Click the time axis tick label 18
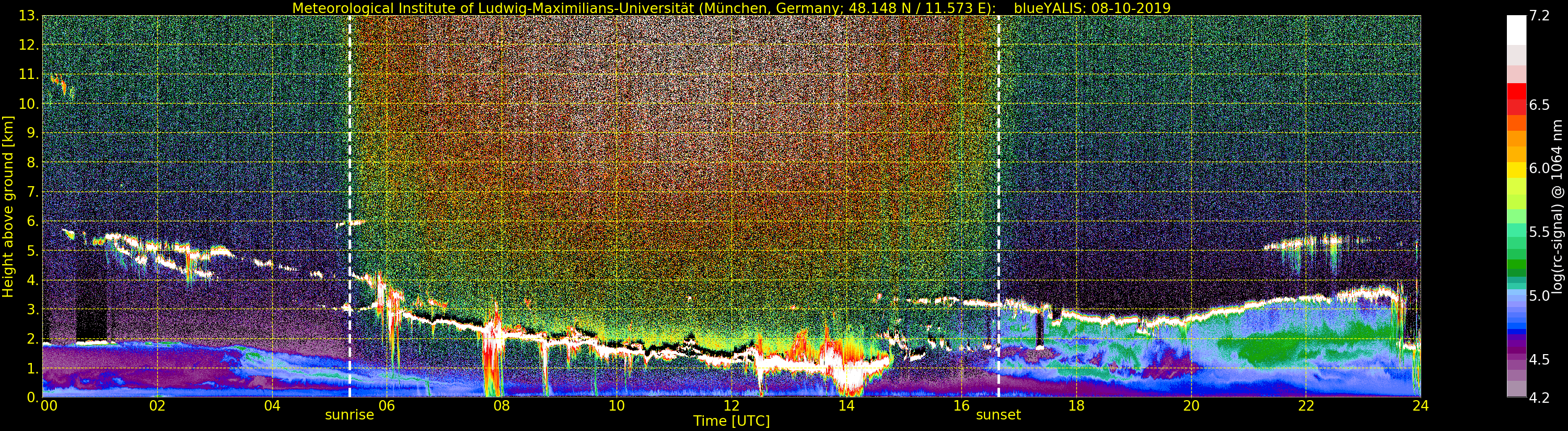Screen dimensions: 1568x431 pos(1076,406)
